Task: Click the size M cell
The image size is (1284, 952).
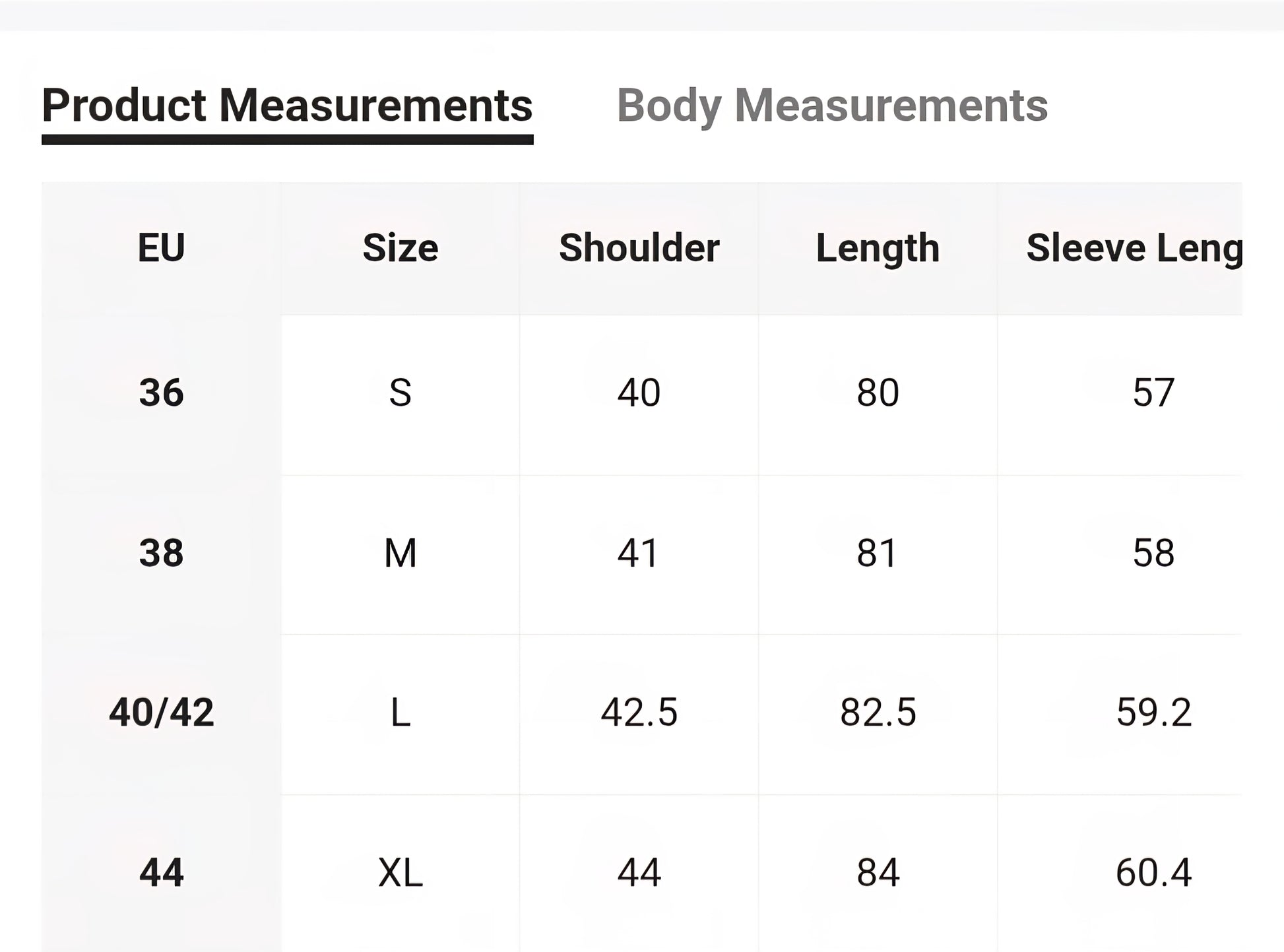Action: (x=400, y=553)
